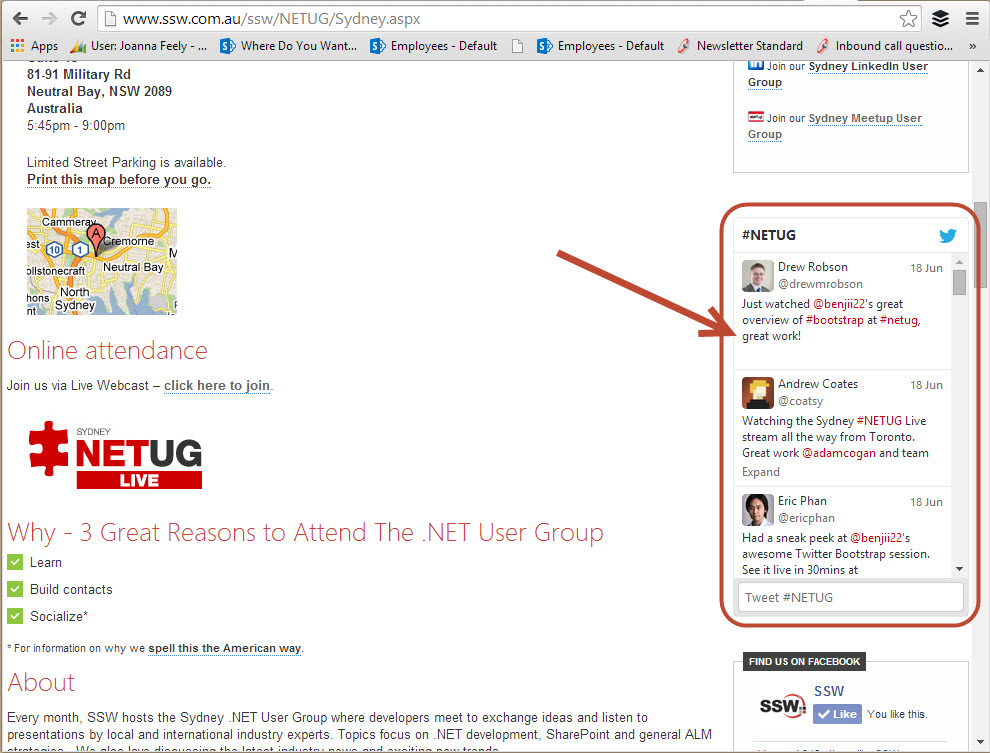Open the Google map thumbnail of Neutral Bay
This screenshot has width=990, height=753.
102,261
